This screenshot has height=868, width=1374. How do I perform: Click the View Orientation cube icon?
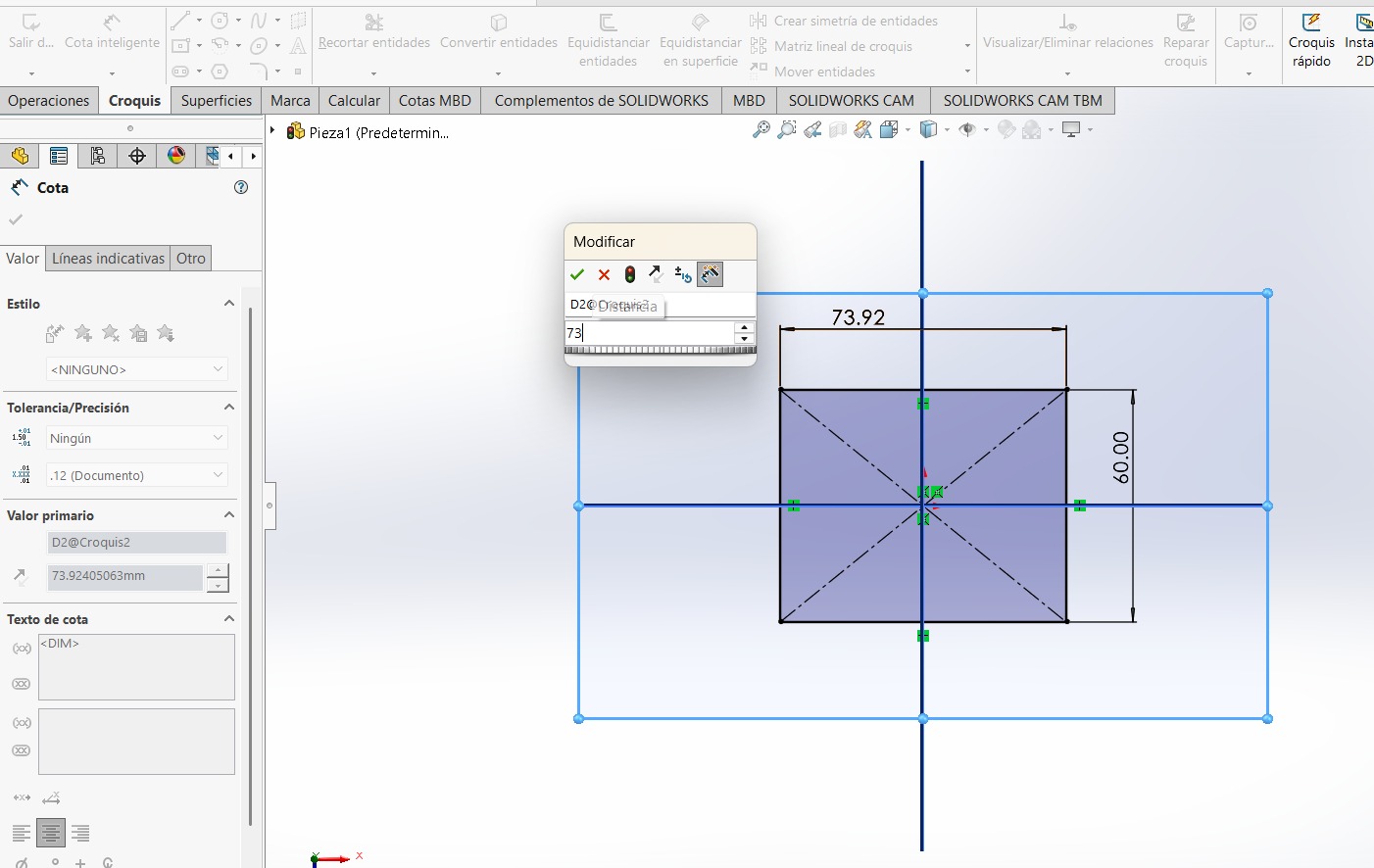pyautogui.click(x=889, y=130)
